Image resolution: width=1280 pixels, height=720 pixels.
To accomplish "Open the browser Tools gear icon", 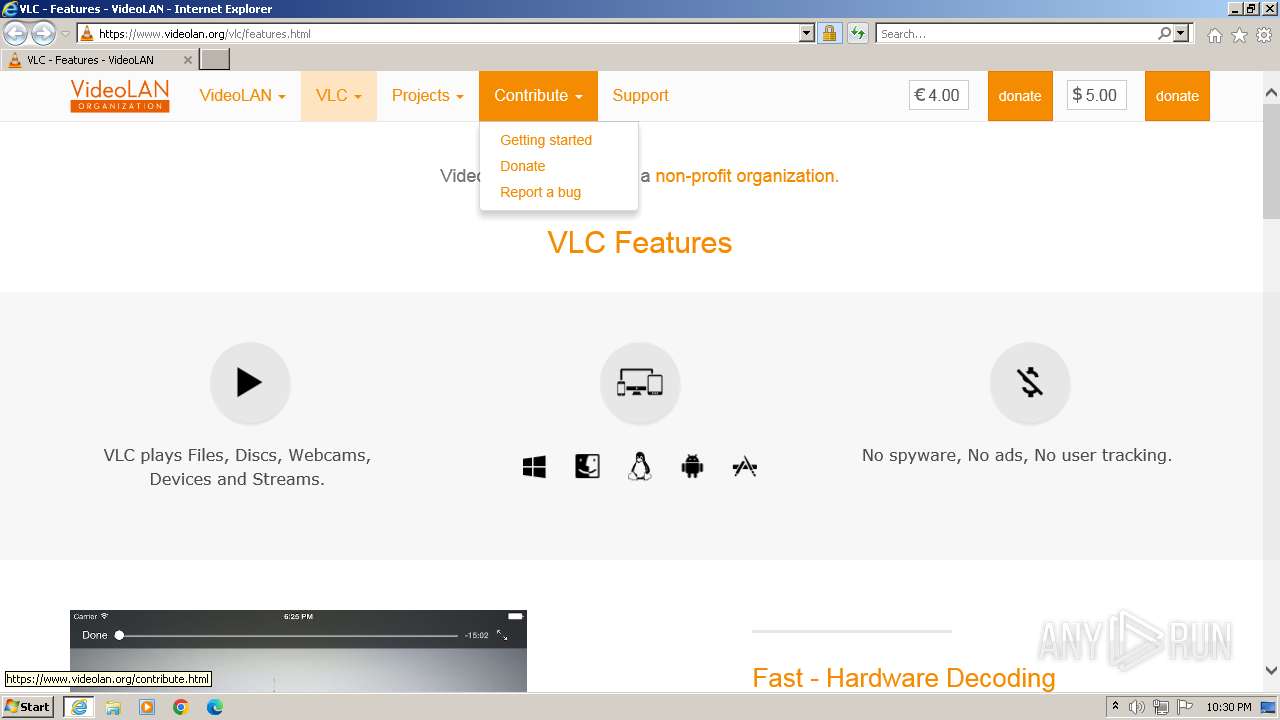I will click(1264, 35).
